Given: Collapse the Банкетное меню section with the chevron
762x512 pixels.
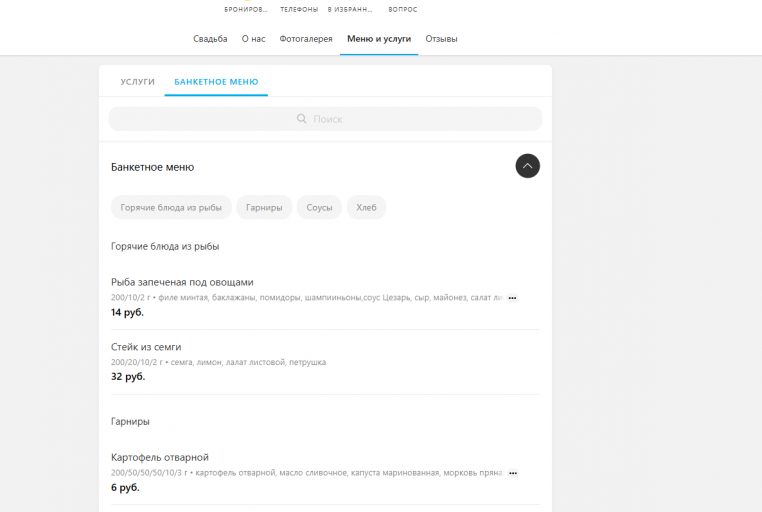Looking at the screenshot, I should point(527,166).
